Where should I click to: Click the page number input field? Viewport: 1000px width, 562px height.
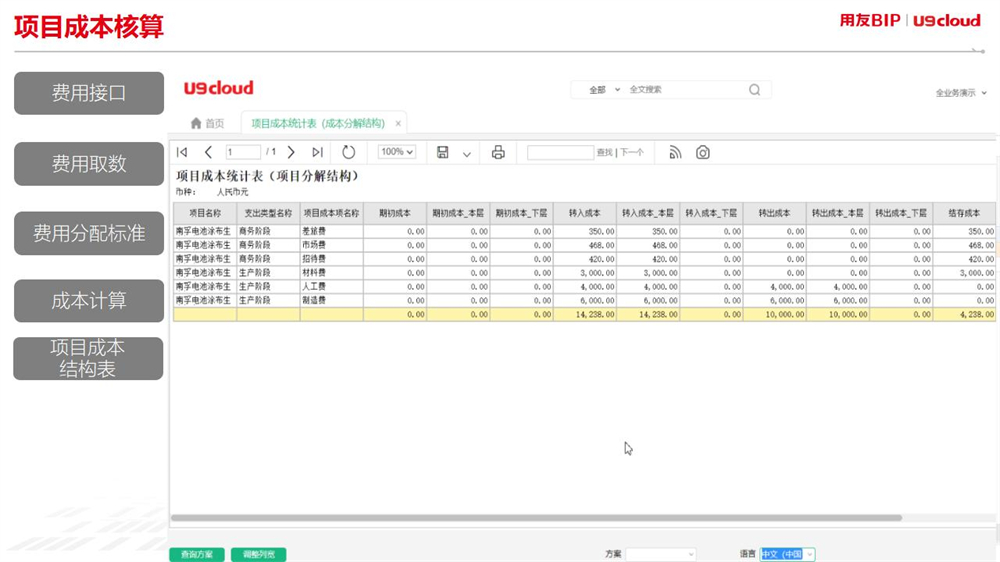coord(243,152)
